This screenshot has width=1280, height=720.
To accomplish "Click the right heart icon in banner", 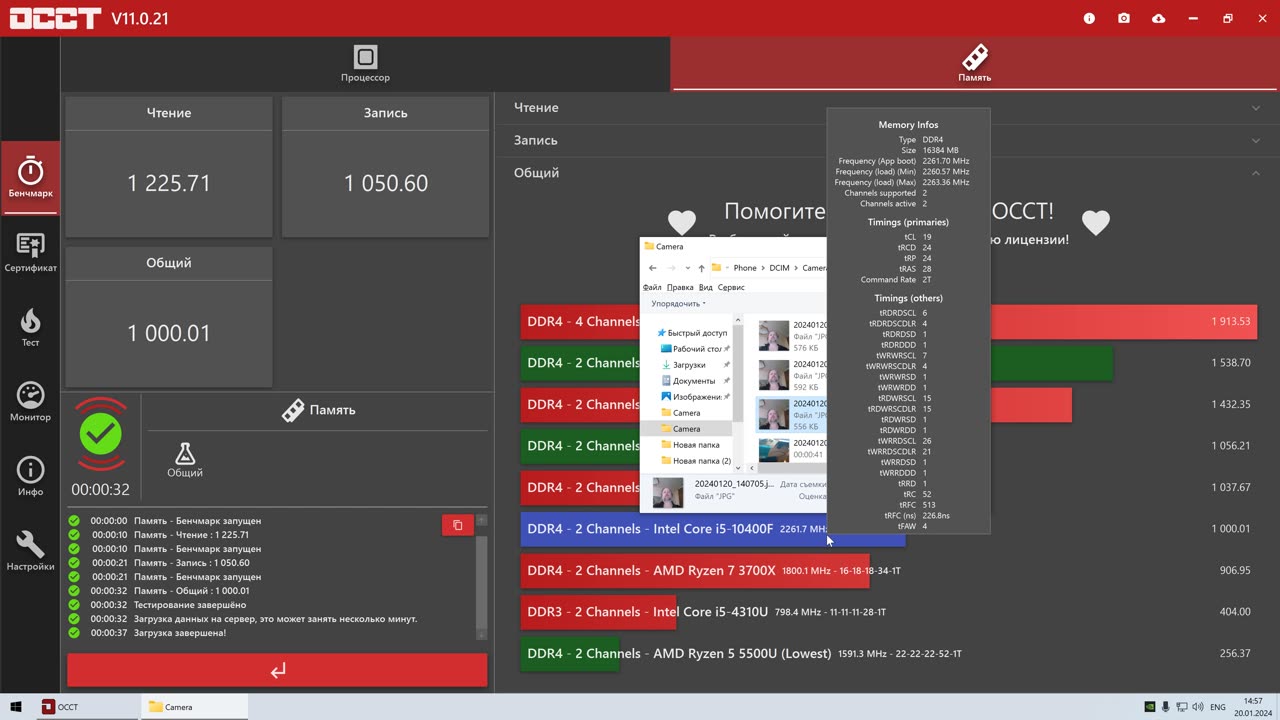I will (x=1096, y=222).
